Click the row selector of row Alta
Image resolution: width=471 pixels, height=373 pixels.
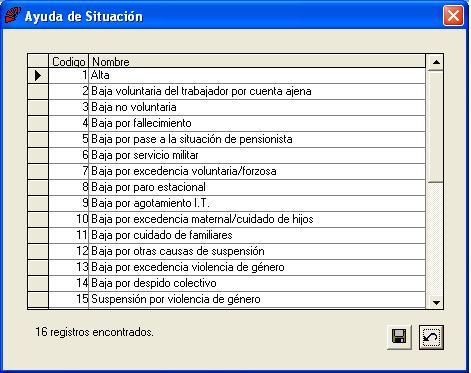coord(38,76)
